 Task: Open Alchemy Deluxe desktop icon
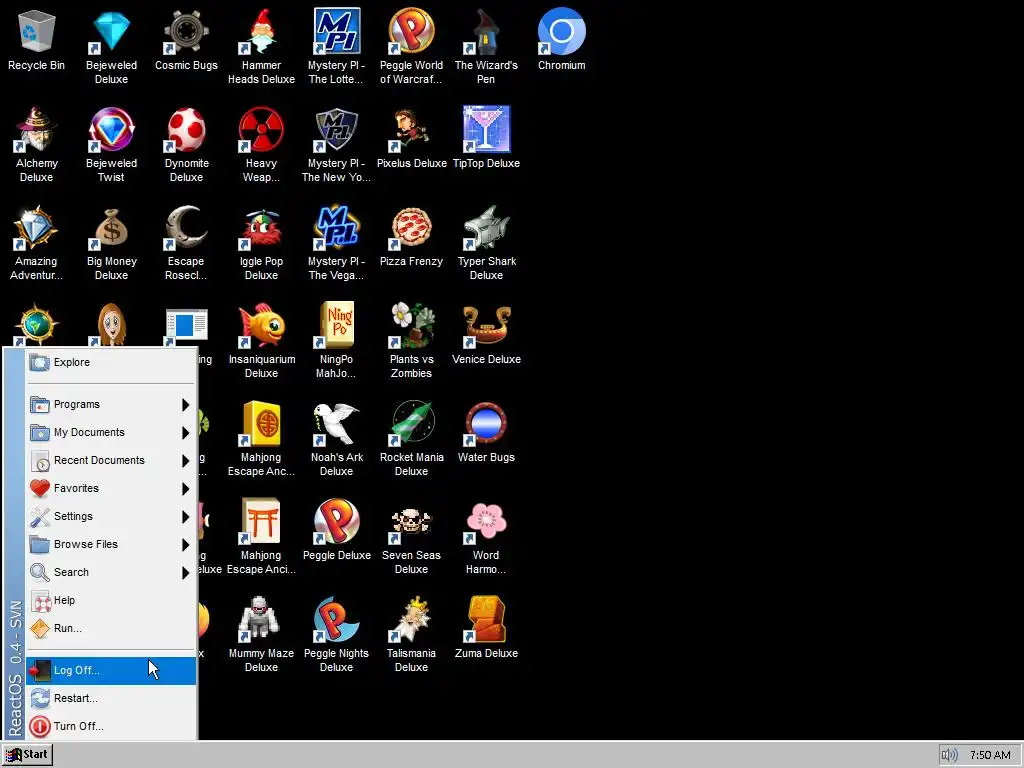[x=36, y=129]
